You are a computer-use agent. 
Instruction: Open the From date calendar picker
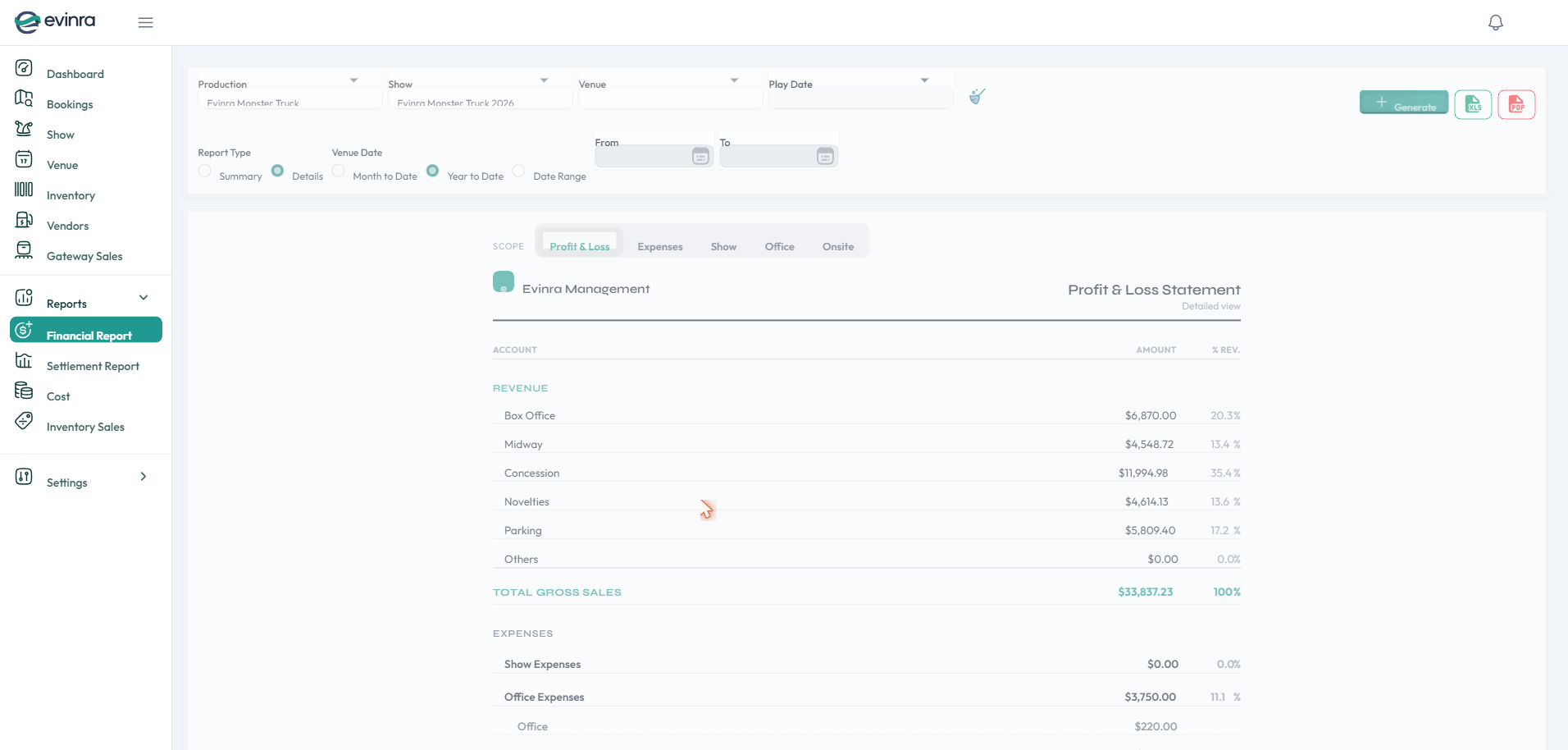[x=700, y=156]
